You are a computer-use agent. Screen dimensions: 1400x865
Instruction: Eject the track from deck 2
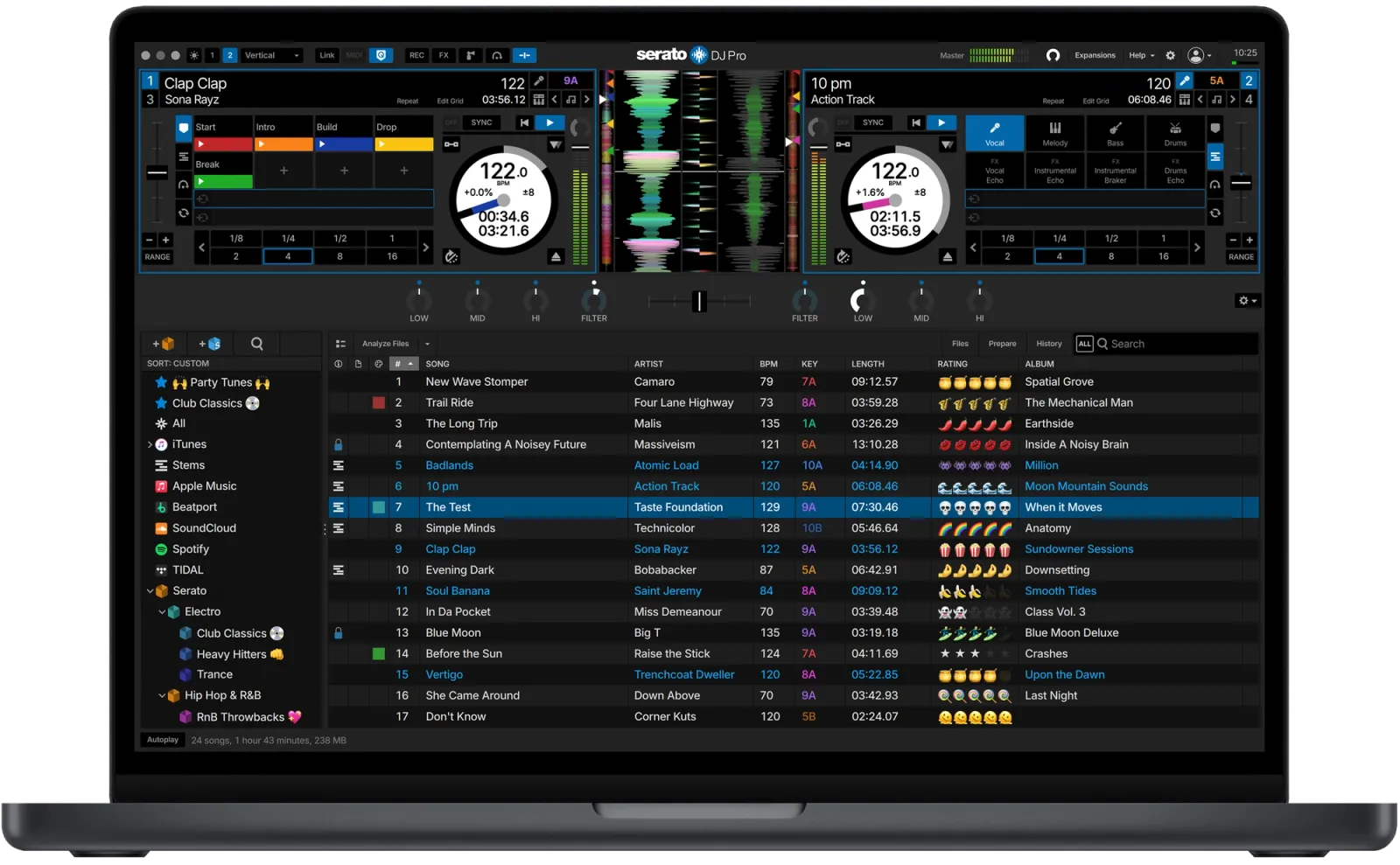coord(948,257)
